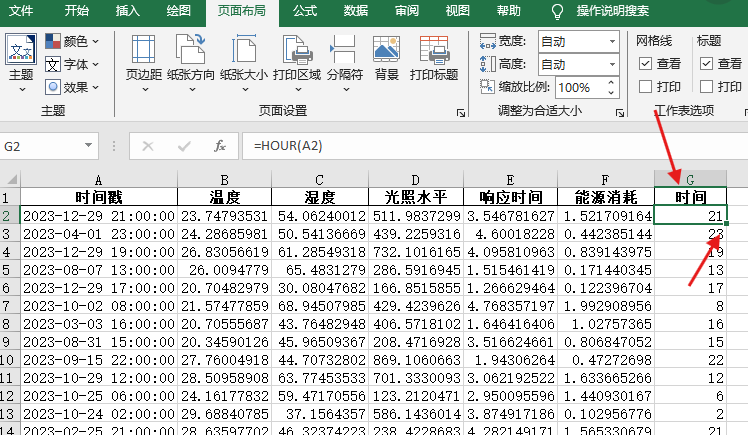Screen dimensions: 748x435
Task: Open the 高度 自动 dropdown
Action: pyautogui.click(x=612, y=64)
